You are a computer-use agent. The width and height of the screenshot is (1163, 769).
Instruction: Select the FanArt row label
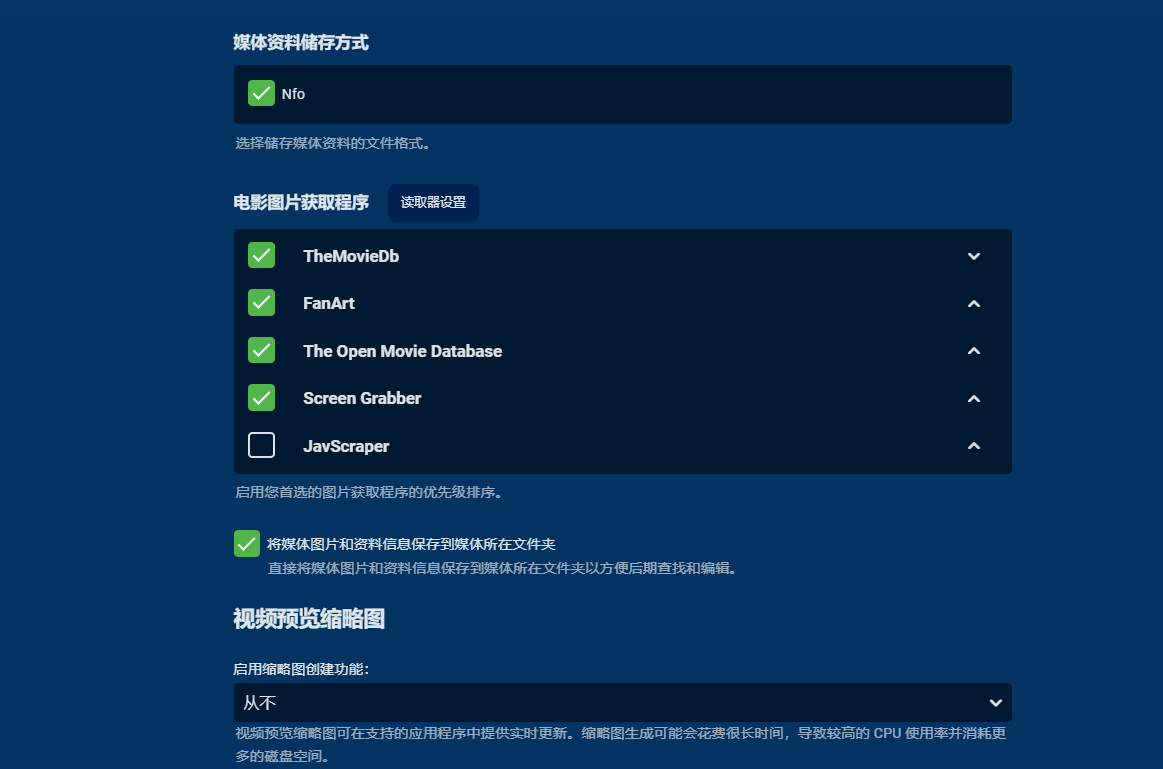(x=329, y=303)
